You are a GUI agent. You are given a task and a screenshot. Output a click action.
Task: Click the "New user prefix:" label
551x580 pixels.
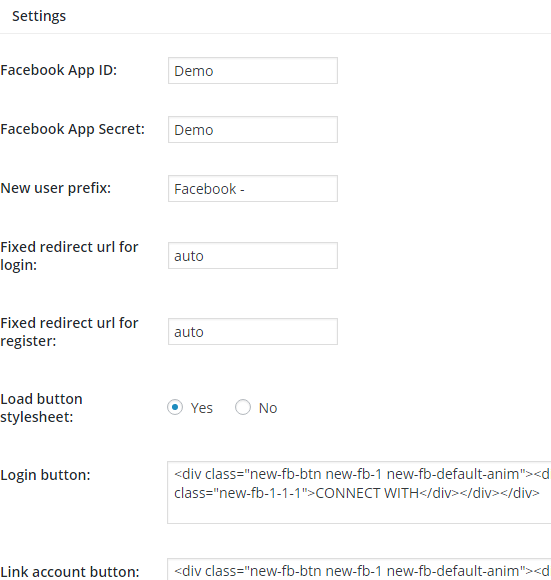coord(55,188)
